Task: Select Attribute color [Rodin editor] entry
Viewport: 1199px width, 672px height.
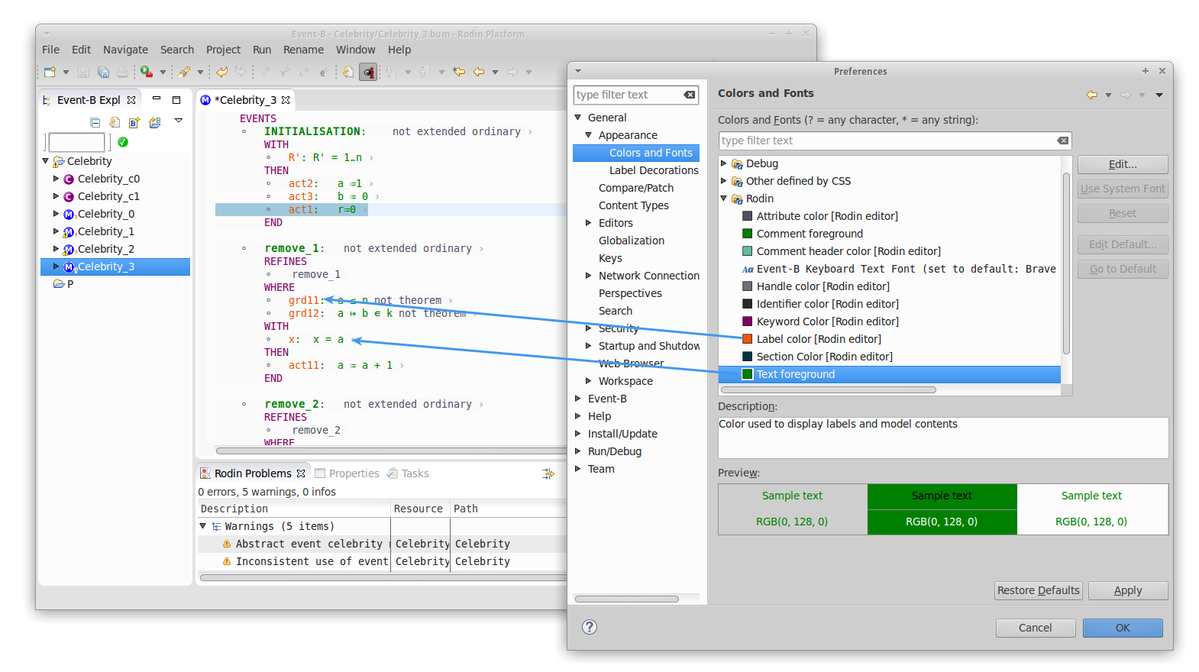Action: 820,216
